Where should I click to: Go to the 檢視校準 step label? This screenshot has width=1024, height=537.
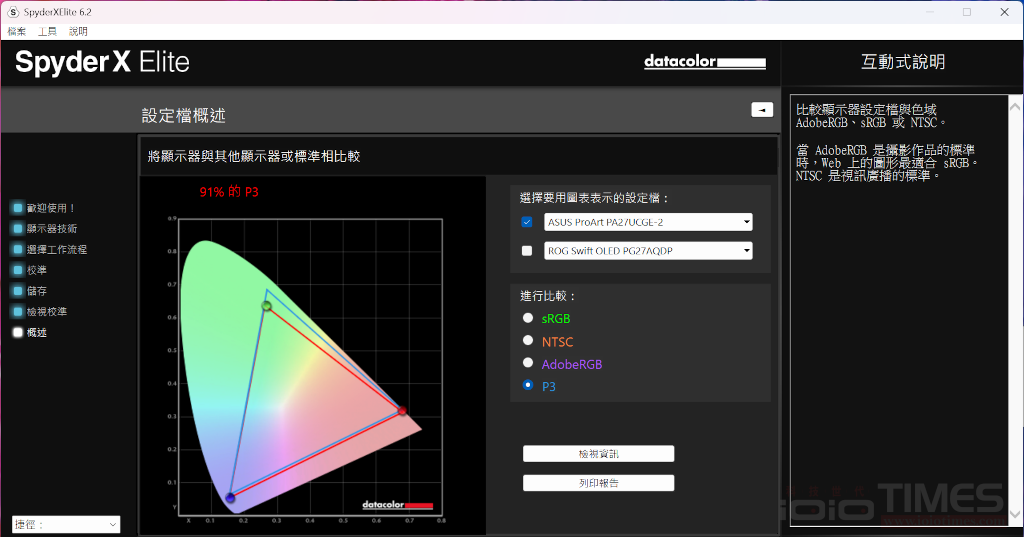tap(46, 312)
